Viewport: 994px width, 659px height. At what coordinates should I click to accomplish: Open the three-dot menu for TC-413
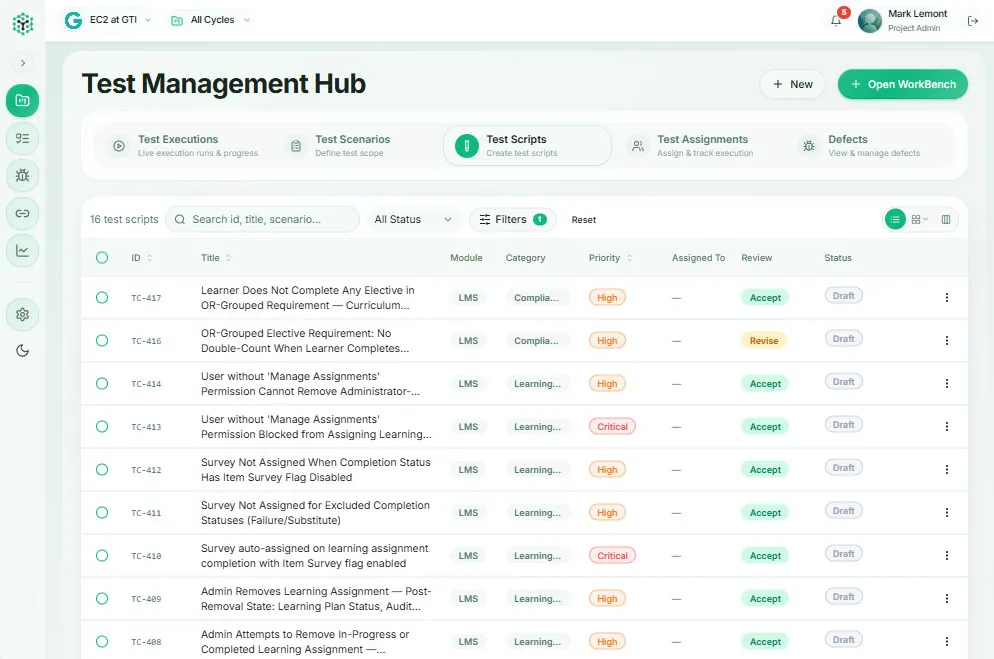click(946, 426)
